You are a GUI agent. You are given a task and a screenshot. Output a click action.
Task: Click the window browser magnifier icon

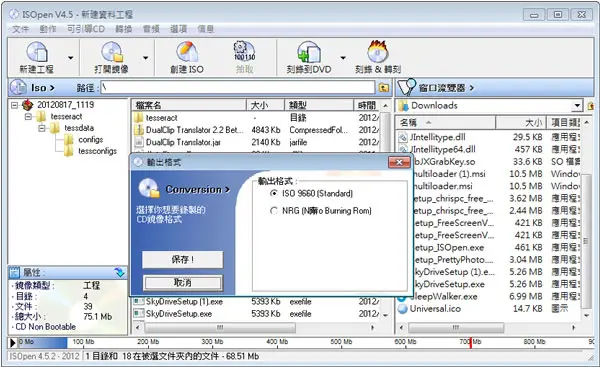click(406, 87)
